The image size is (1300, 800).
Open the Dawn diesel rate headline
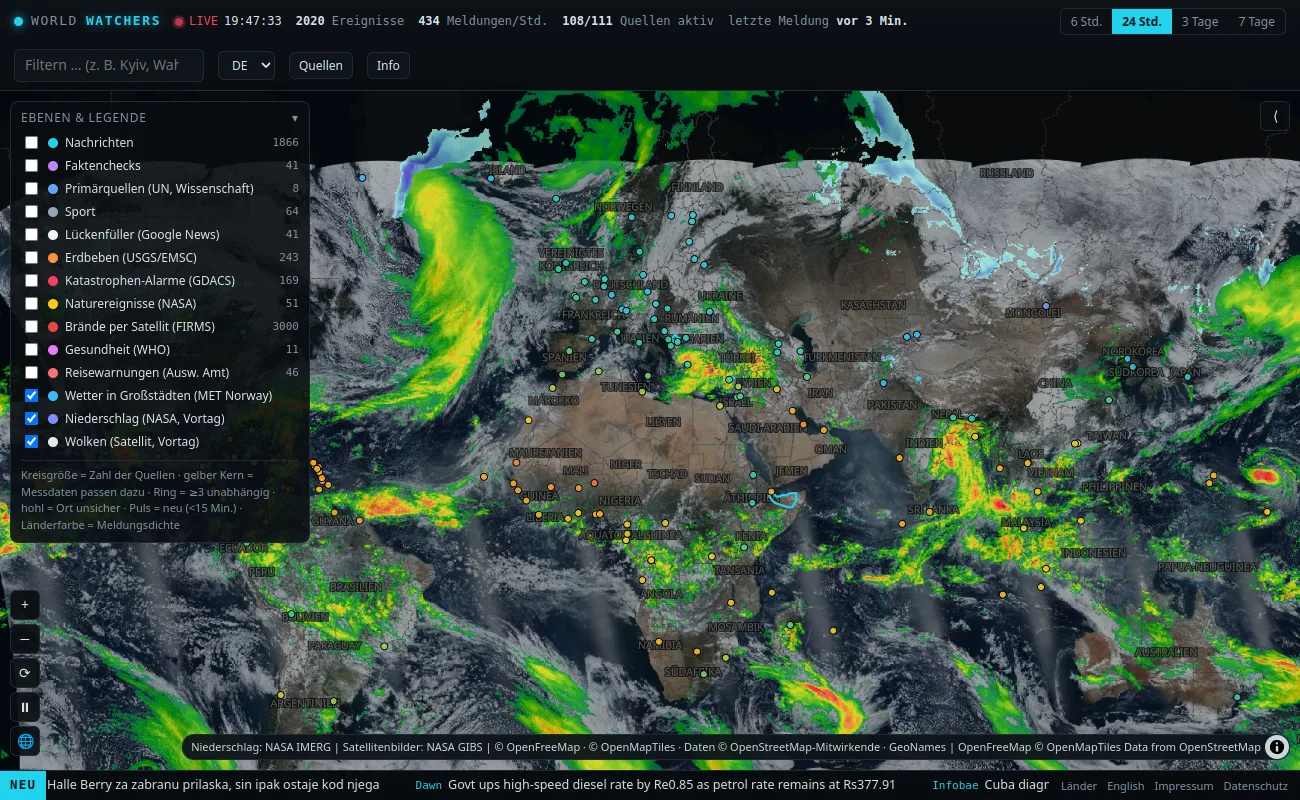click(655, 785)
